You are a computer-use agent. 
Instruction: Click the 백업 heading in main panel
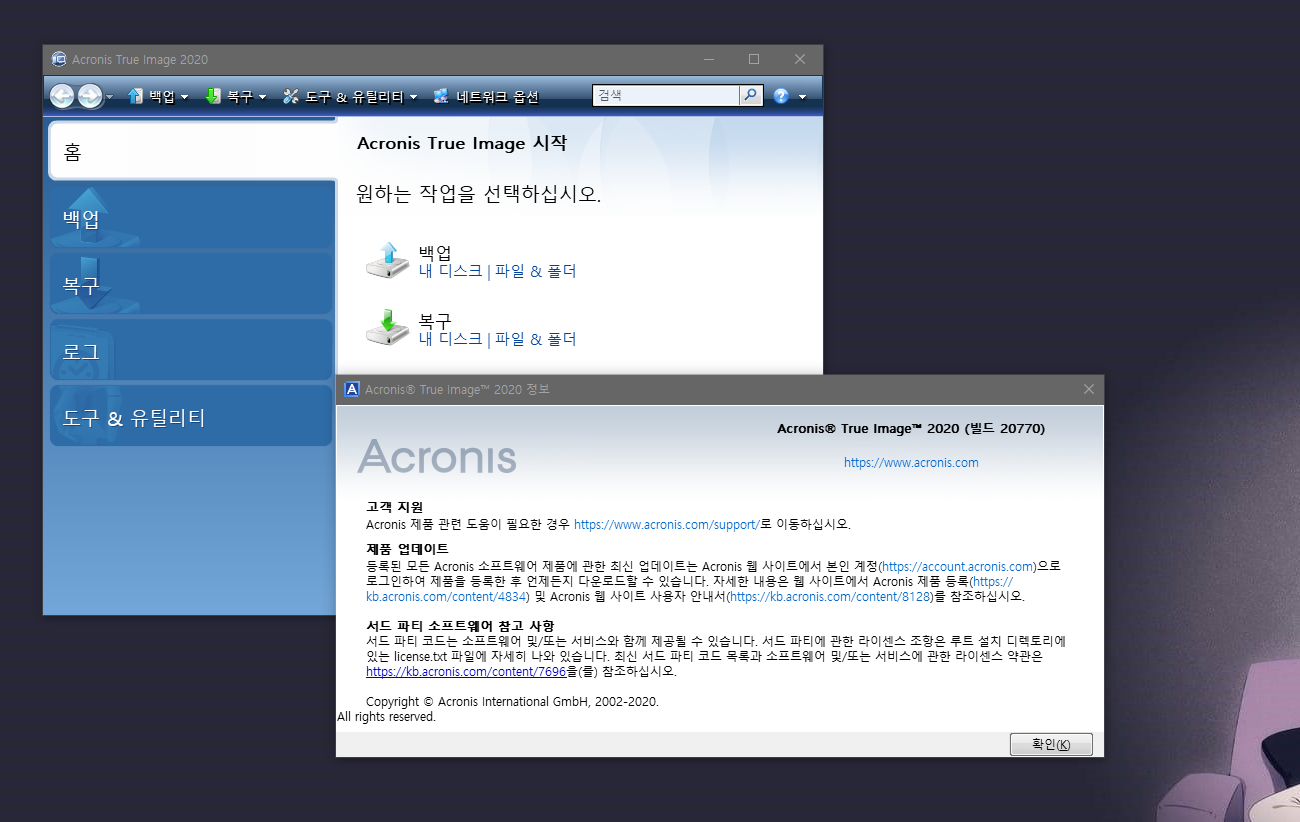point(435,252)
